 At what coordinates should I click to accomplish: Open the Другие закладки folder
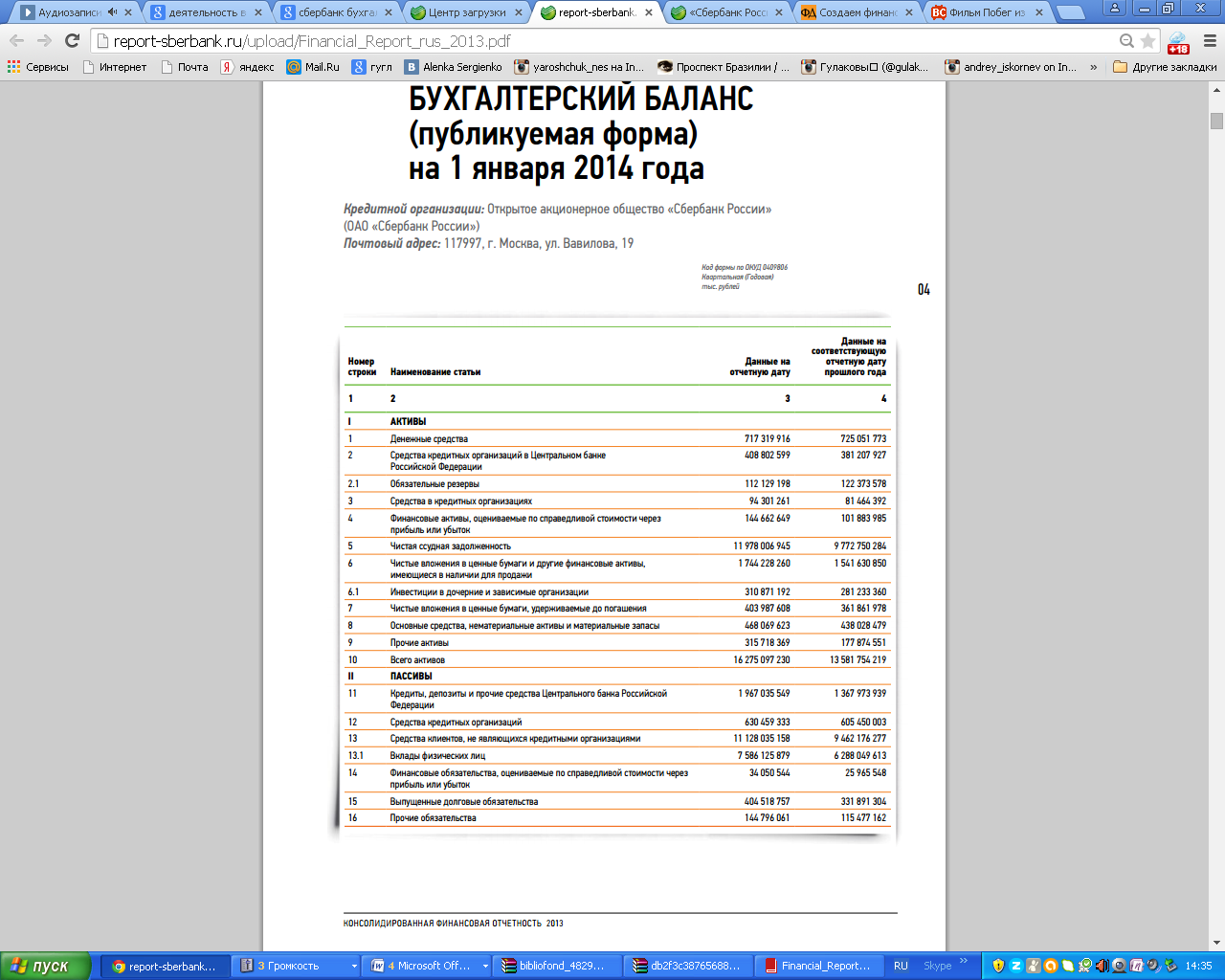[1165, 67]
